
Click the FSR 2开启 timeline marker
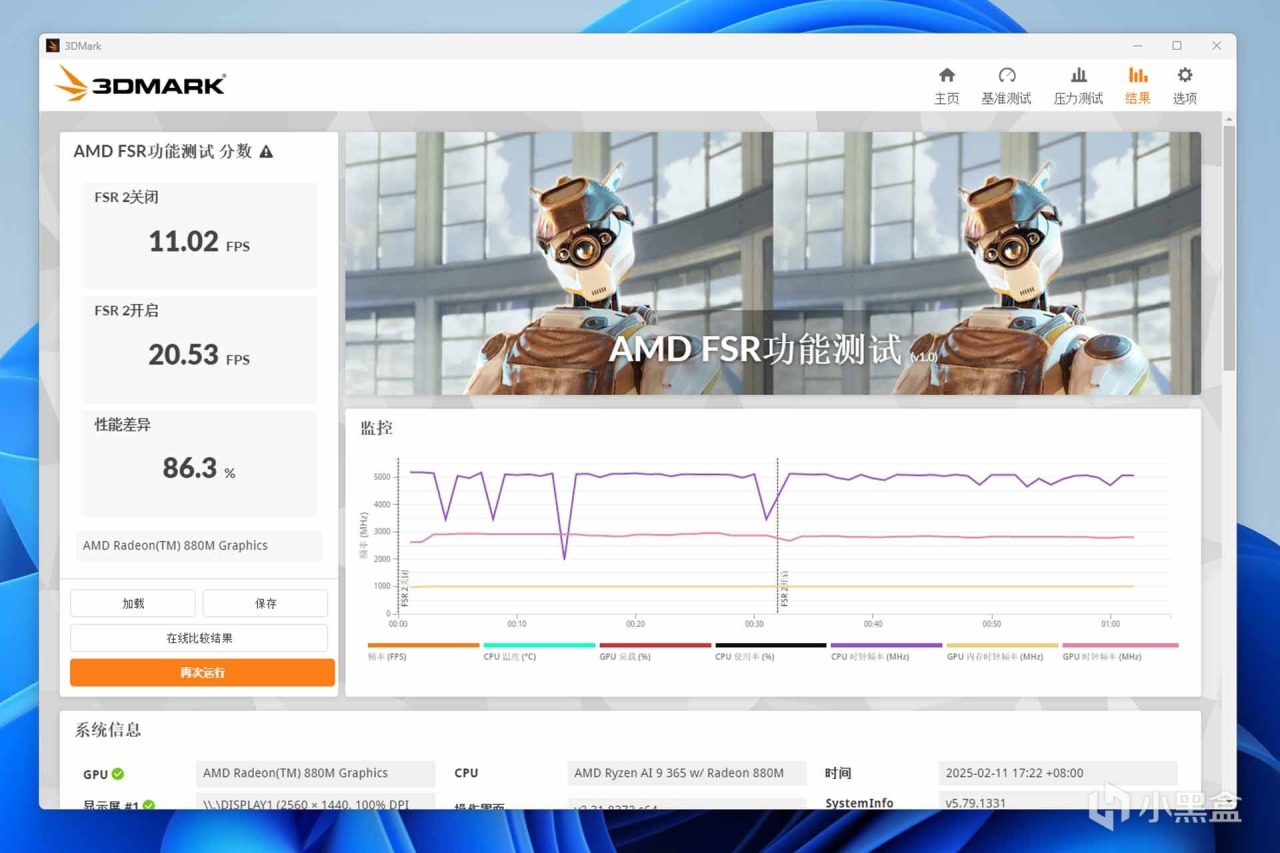pyautogui.click(x=784, y=591)
